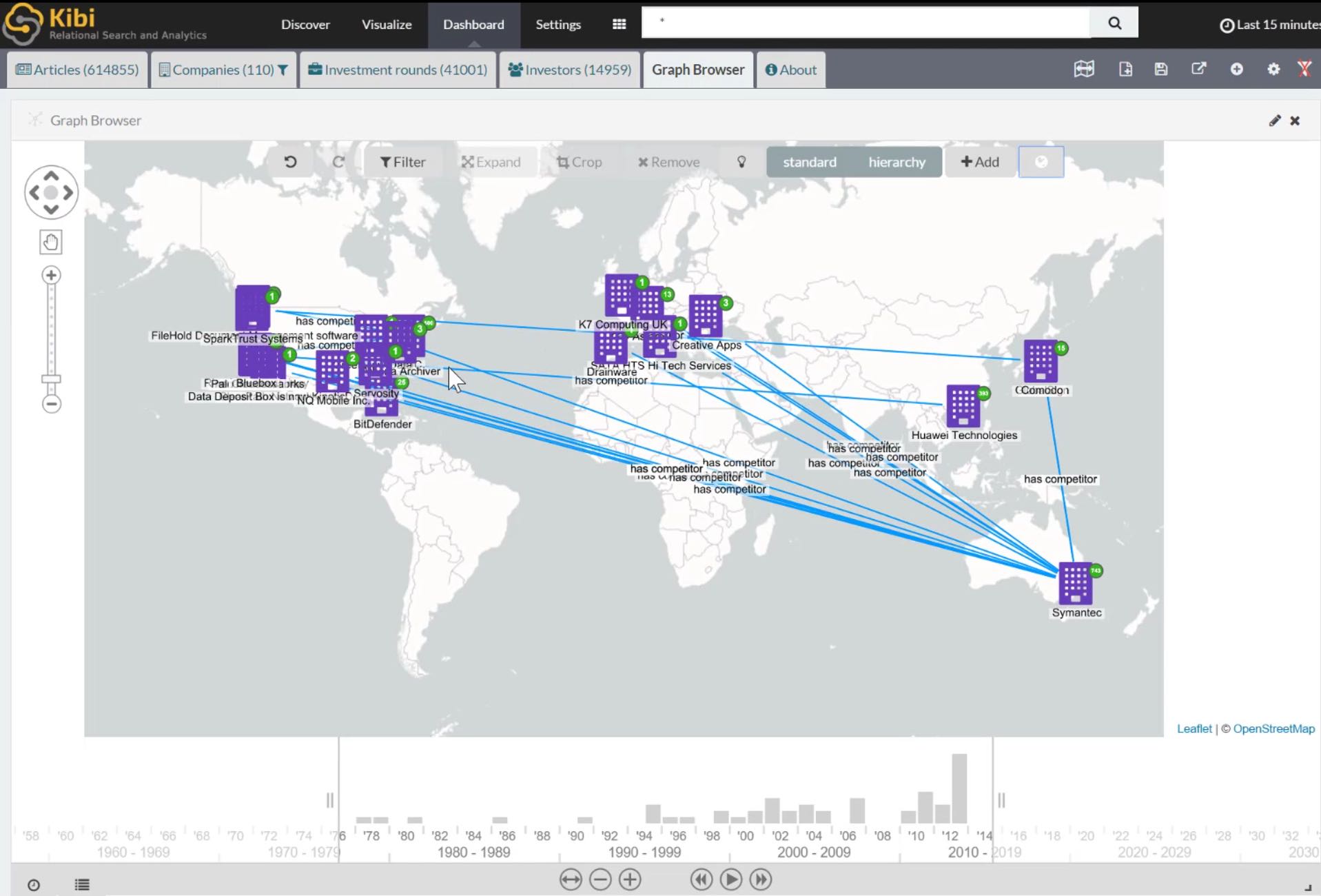This screenshot has width=1321, height=896.
Task: Click the clock icon in bottom bar
Action: pyautogui.click(x=34, y=885)
